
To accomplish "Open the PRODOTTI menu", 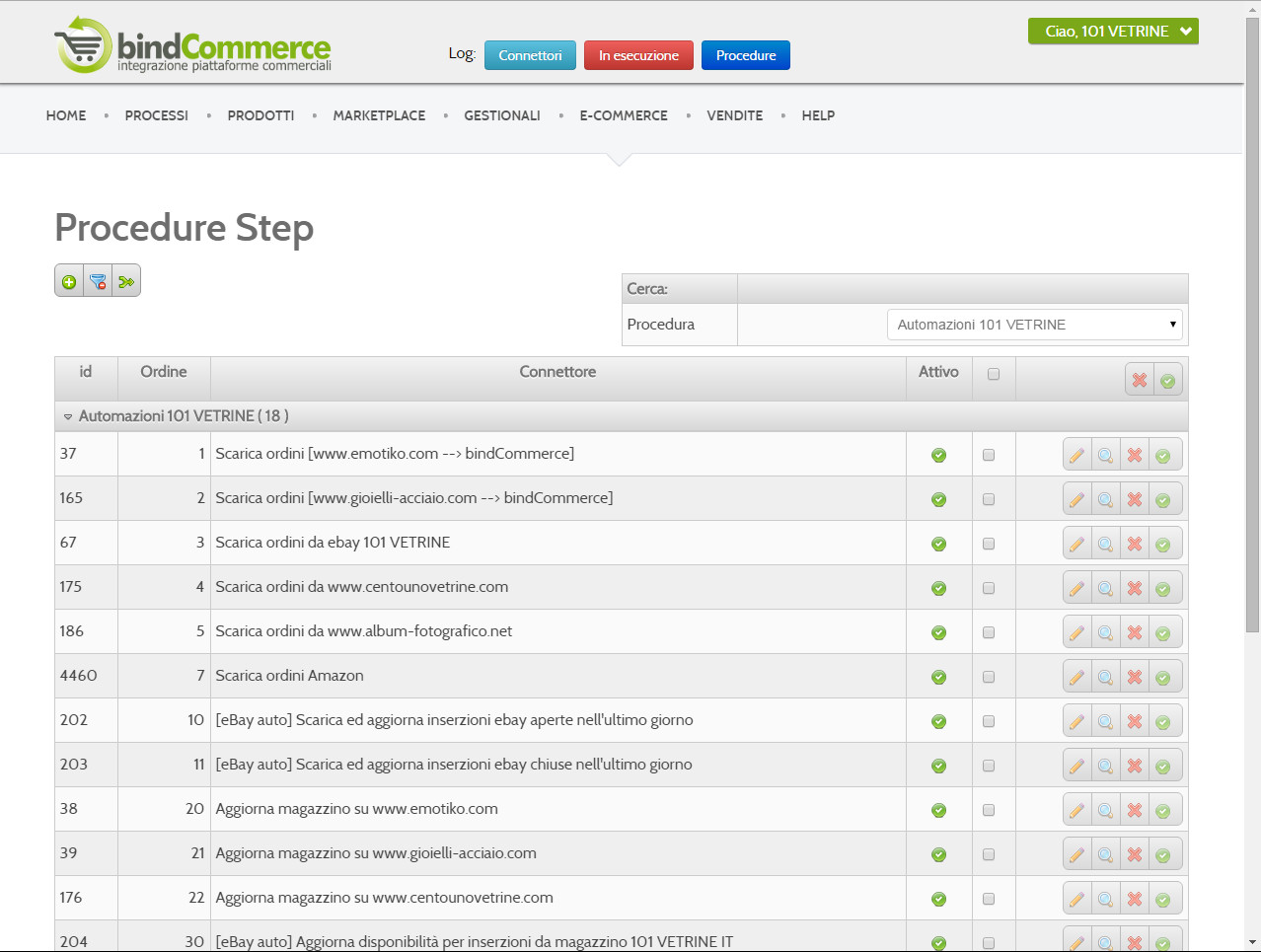I will (260, 115).
